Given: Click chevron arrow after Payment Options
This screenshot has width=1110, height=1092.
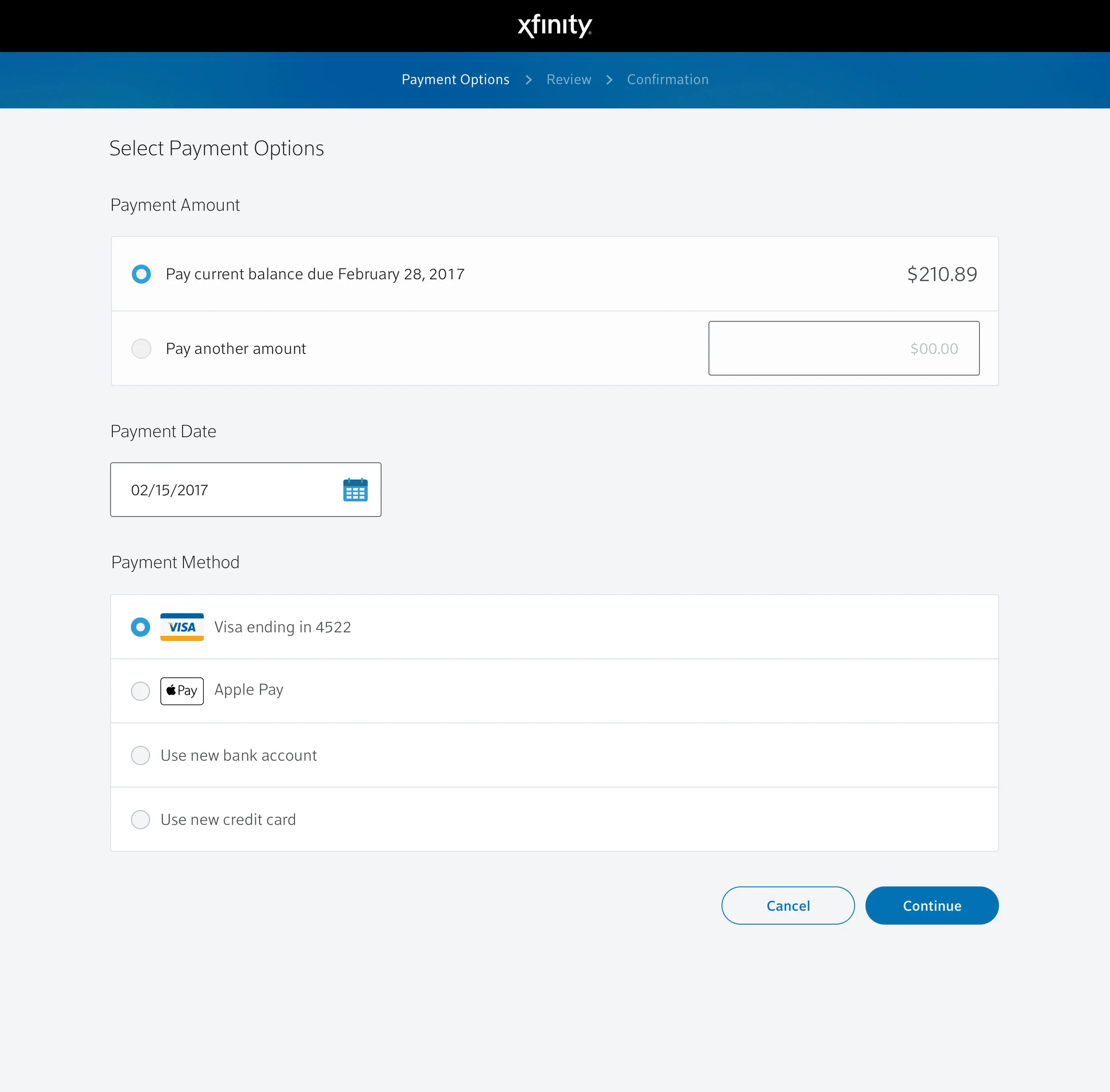Looking at the screenshot, I should 529,80.
